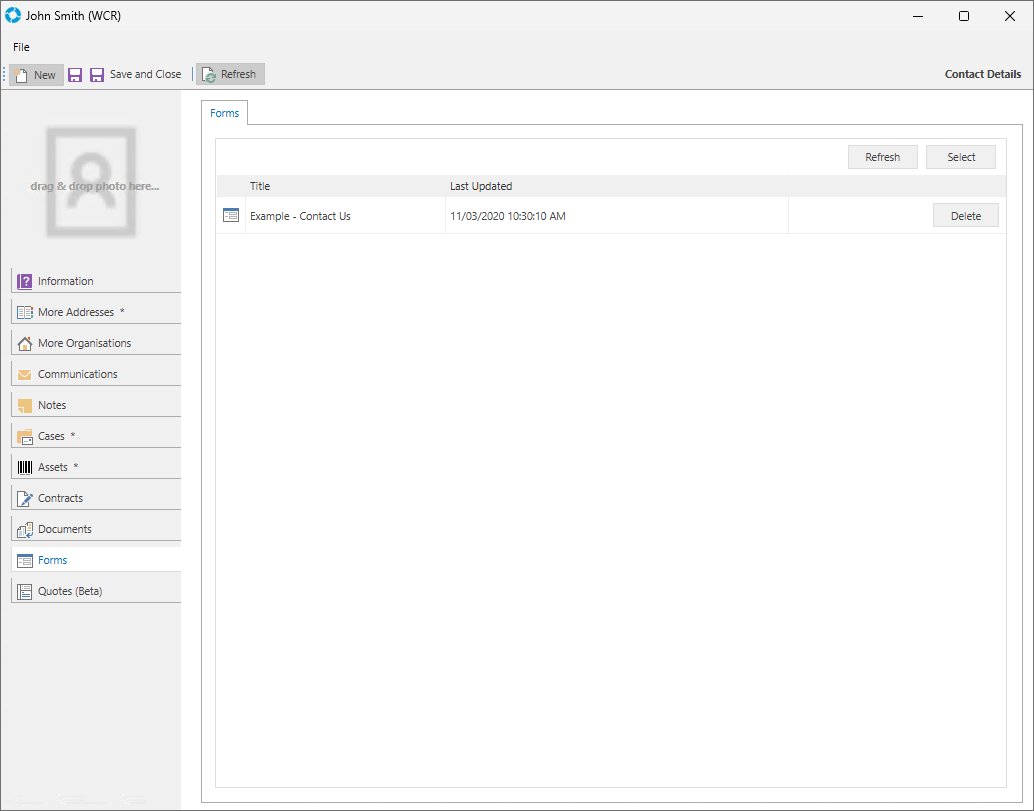Open the More Addresses sidebar item
The width and height of the screenshot is (1034, 811).
coord(76,312)
